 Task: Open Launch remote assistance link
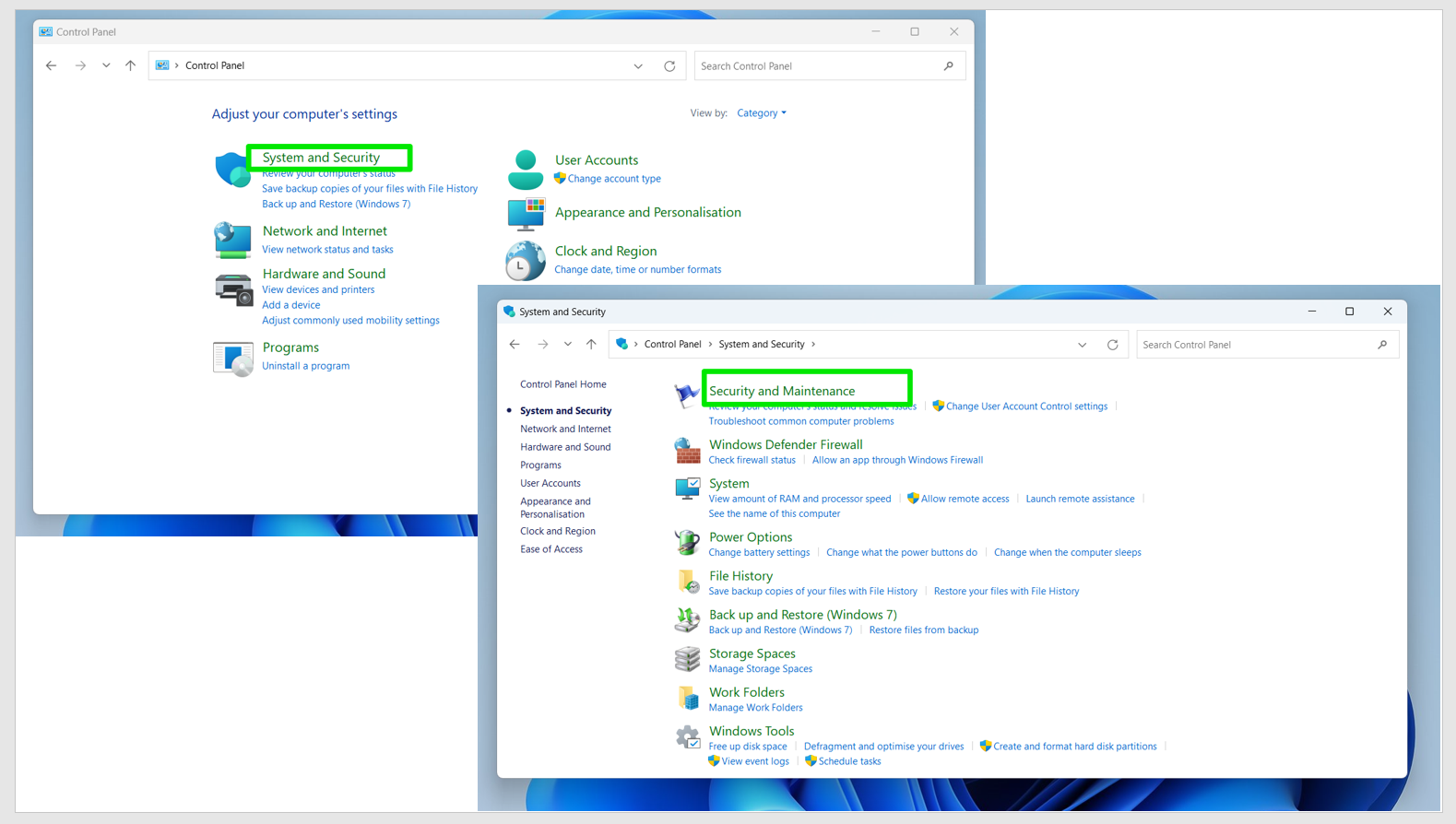pyautogui.click(x=1080, y=499)
